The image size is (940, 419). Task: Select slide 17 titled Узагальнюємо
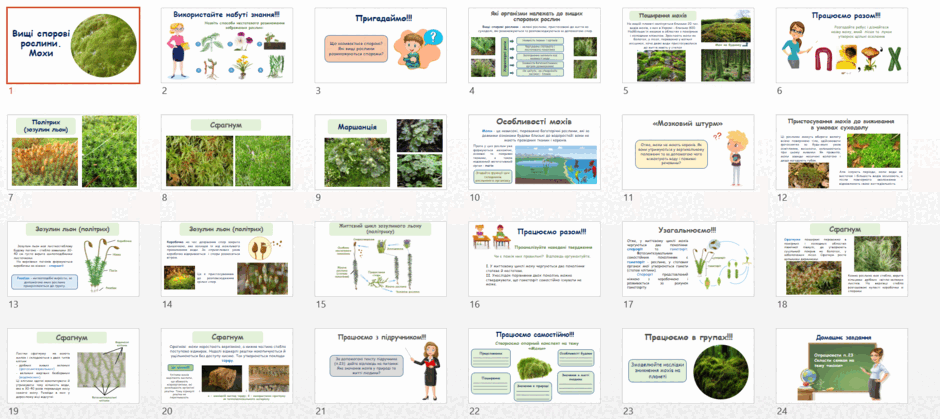(x=688, y=259)
